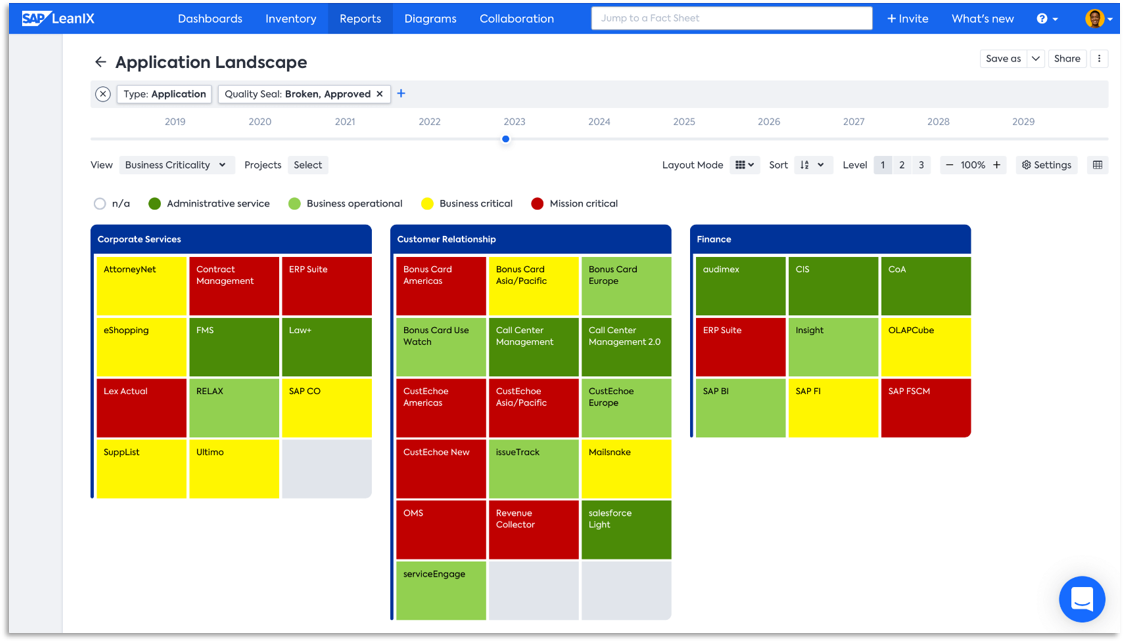Viewport: 1123px width, 642px height.
Task: Open report Settings via gear icon
Action: (x=1046, y=164)
